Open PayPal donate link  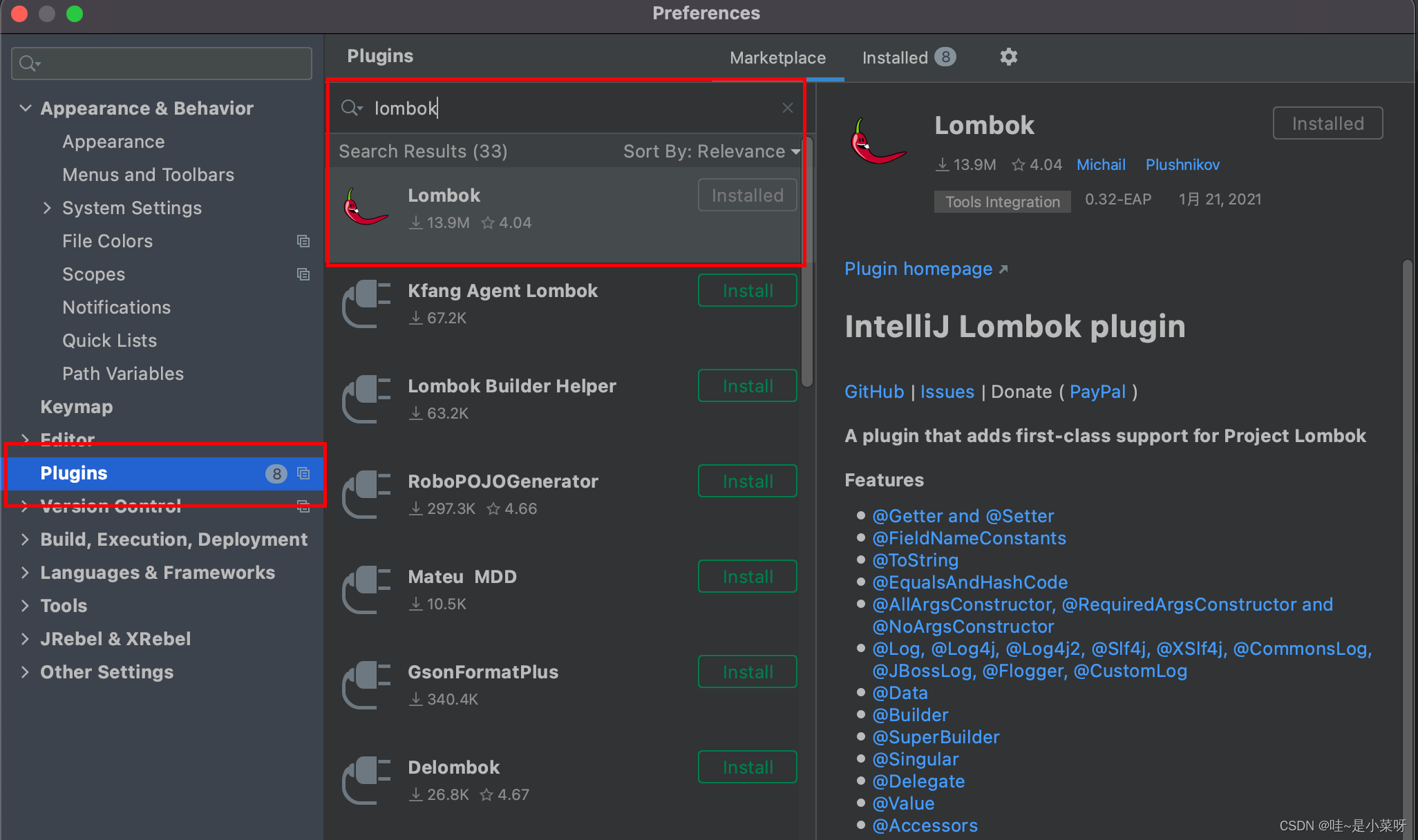click(x=1098, y=392)
